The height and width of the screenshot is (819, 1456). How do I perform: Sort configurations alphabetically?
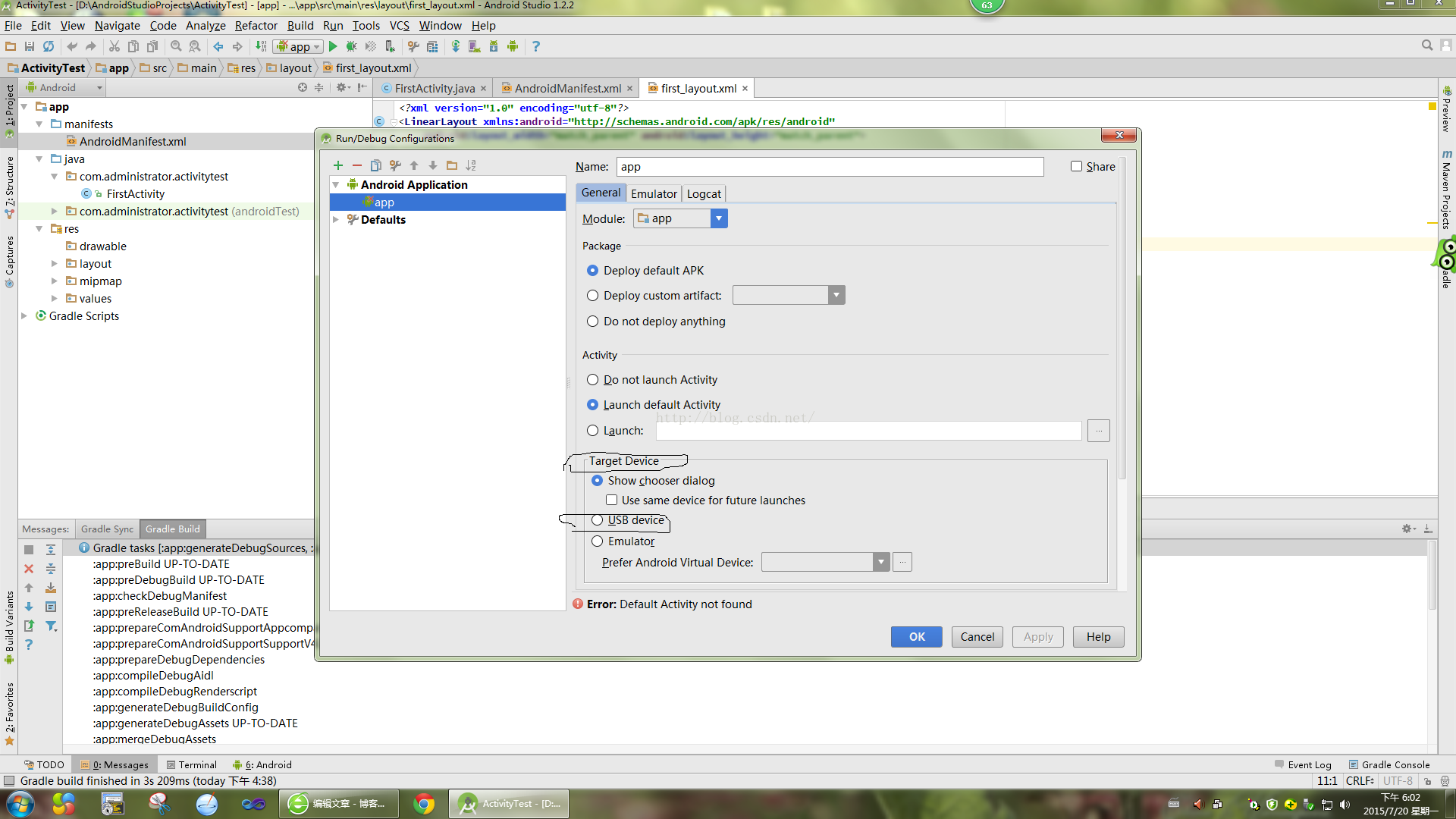point(471,165)
